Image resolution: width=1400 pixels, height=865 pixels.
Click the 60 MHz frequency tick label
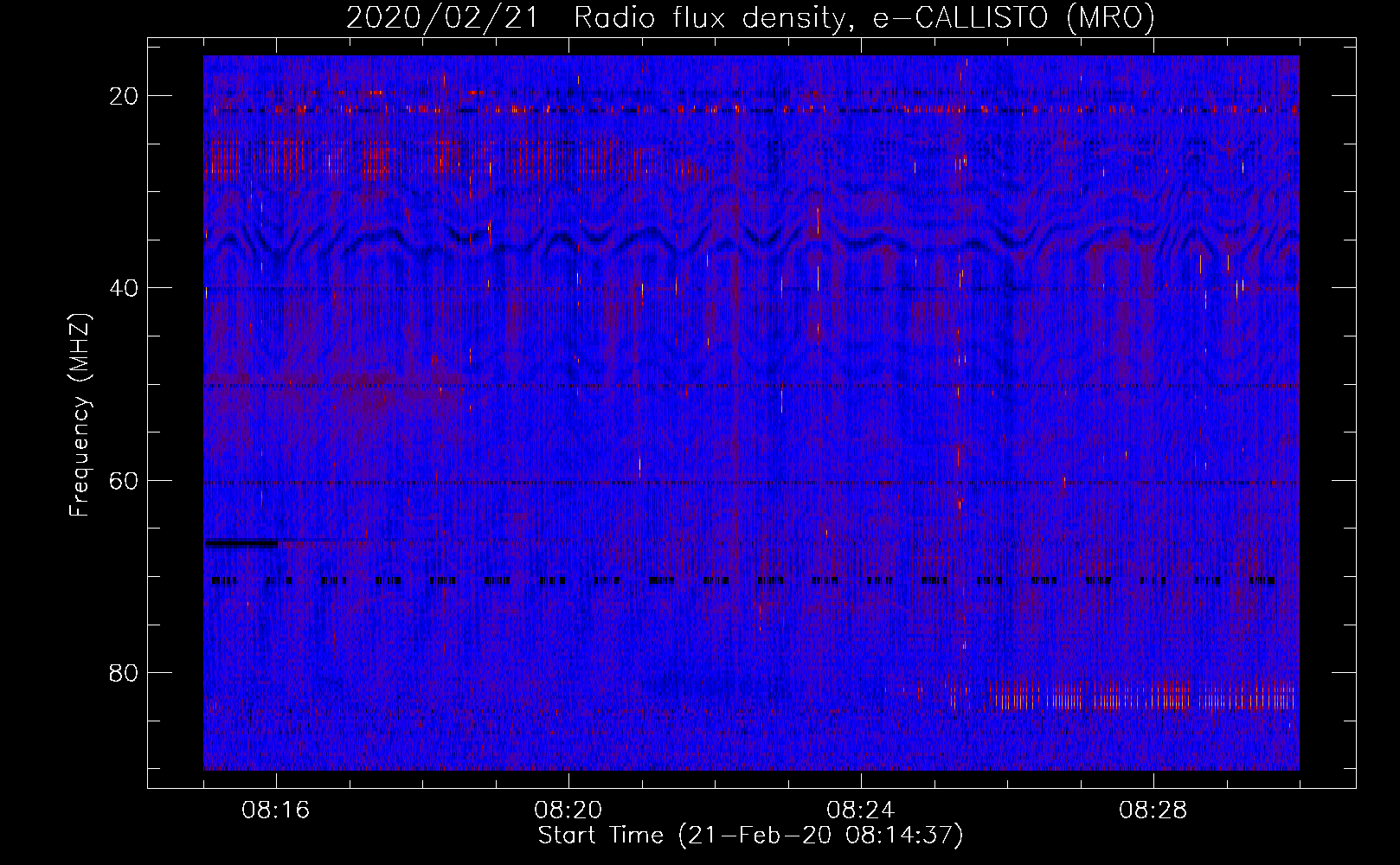(124, 480)
